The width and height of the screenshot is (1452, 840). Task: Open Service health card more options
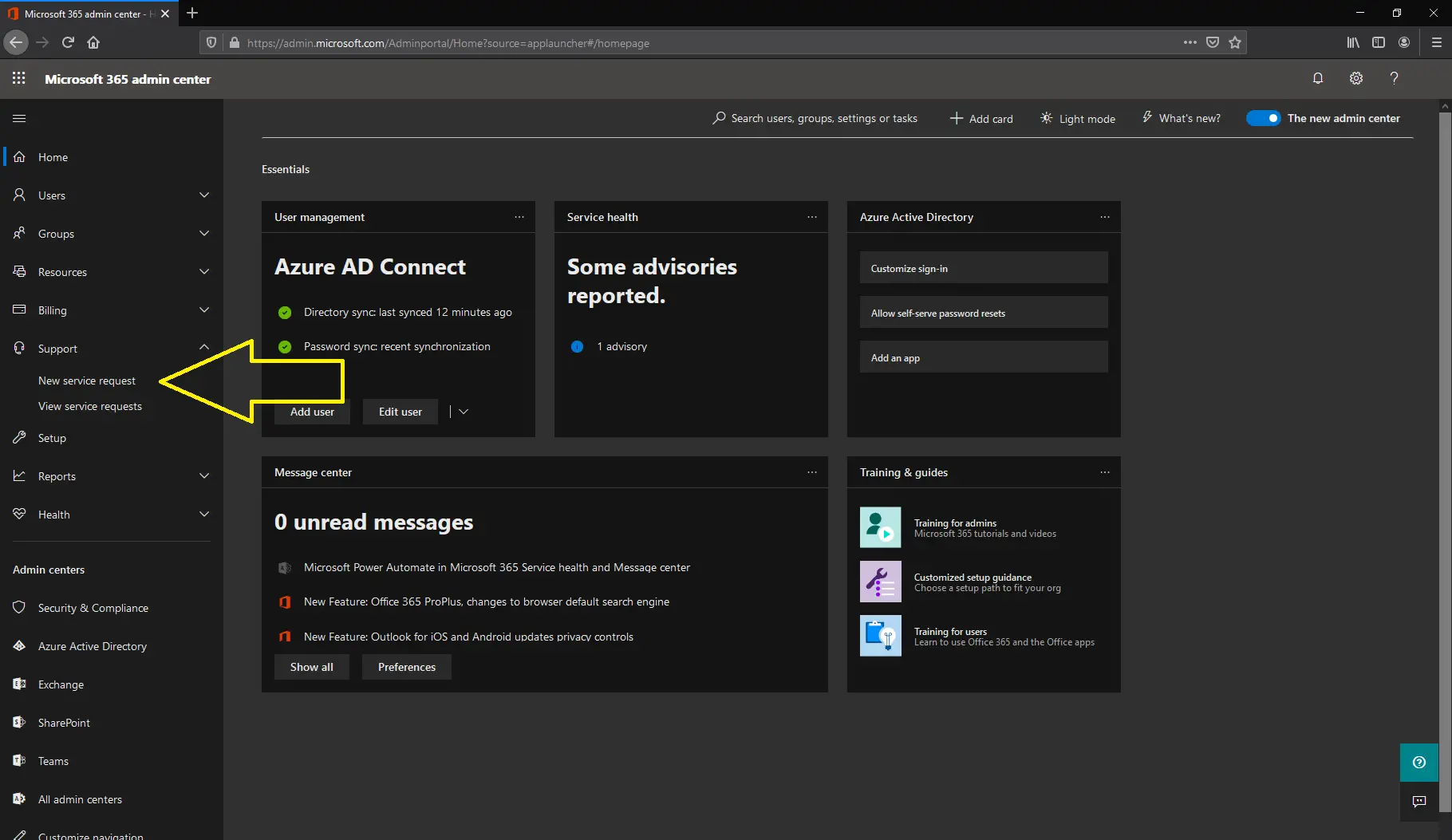tap(812, 217)
